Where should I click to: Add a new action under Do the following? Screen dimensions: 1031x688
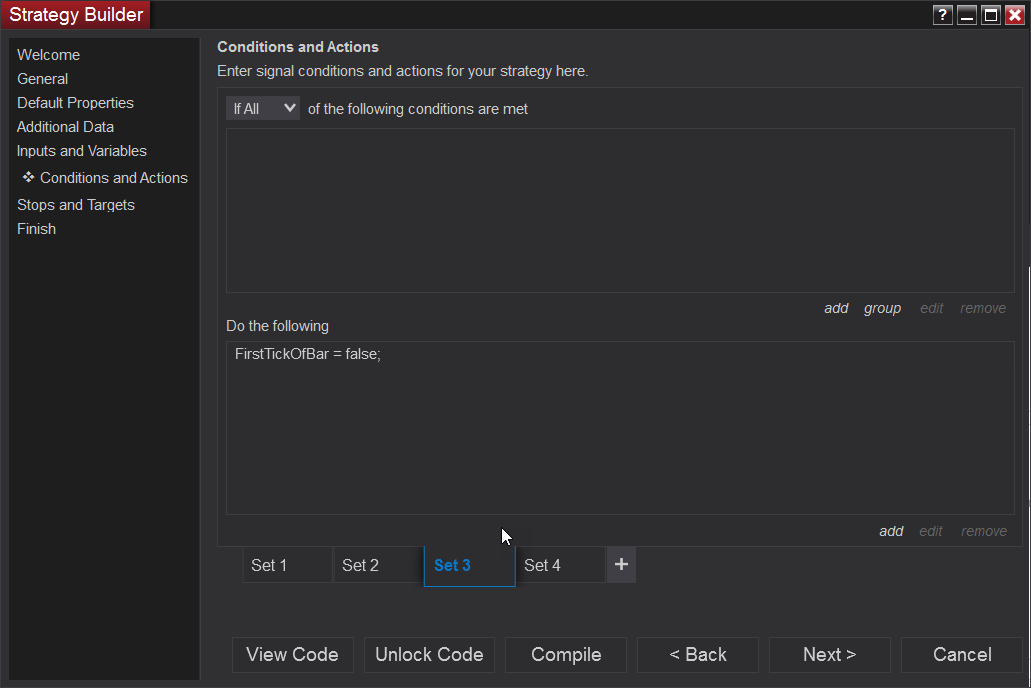point(891,531)
